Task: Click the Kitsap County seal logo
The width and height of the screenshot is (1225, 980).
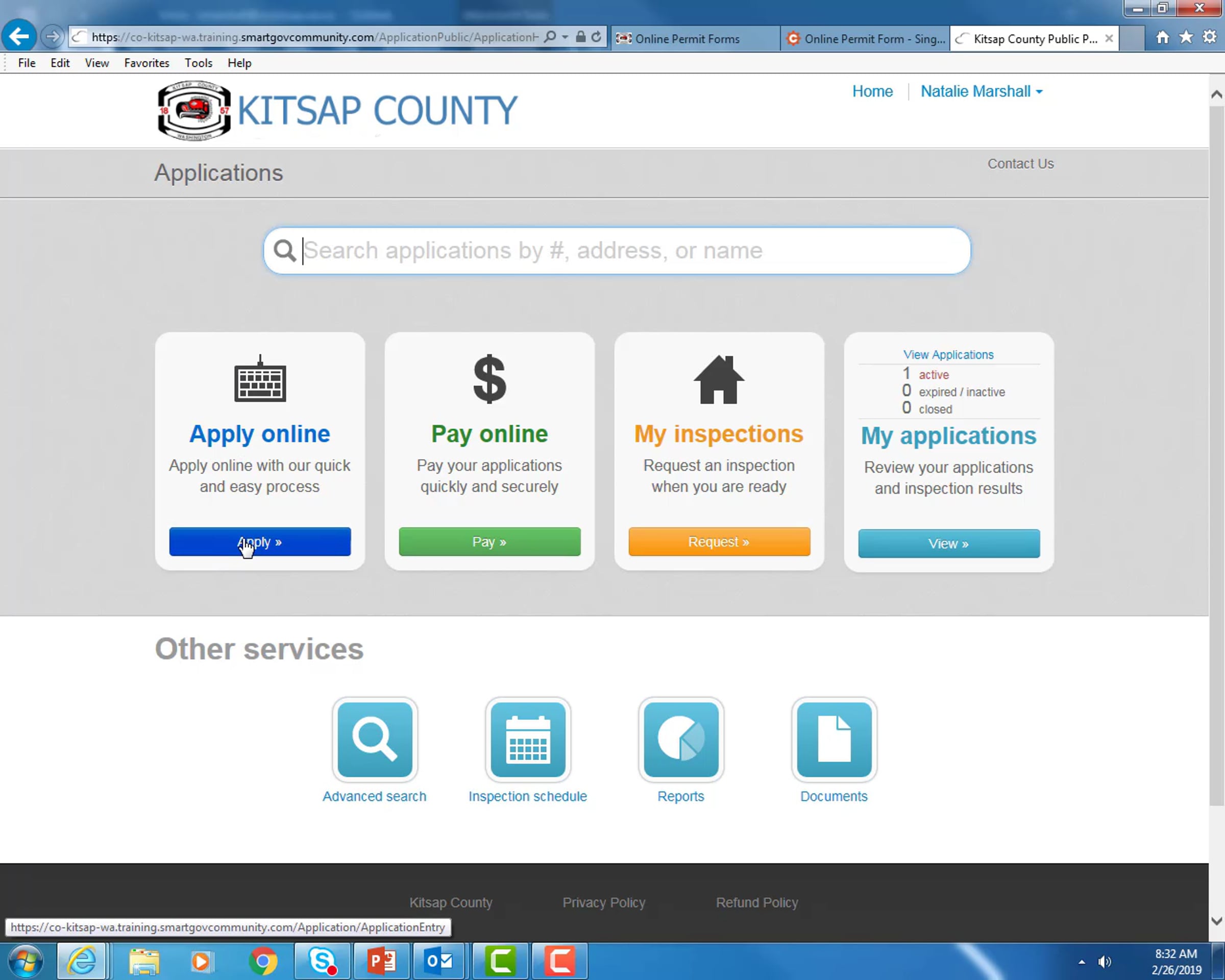Action: (x=194, y=110)
